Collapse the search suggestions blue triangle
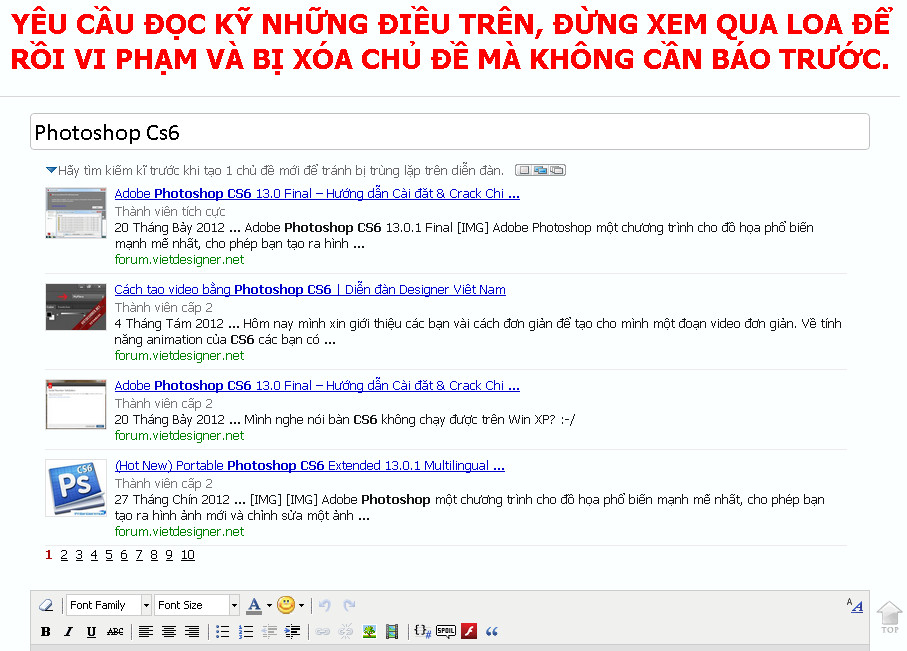The width and height of the screenshot is (907, 651). [x=51, y=170]
